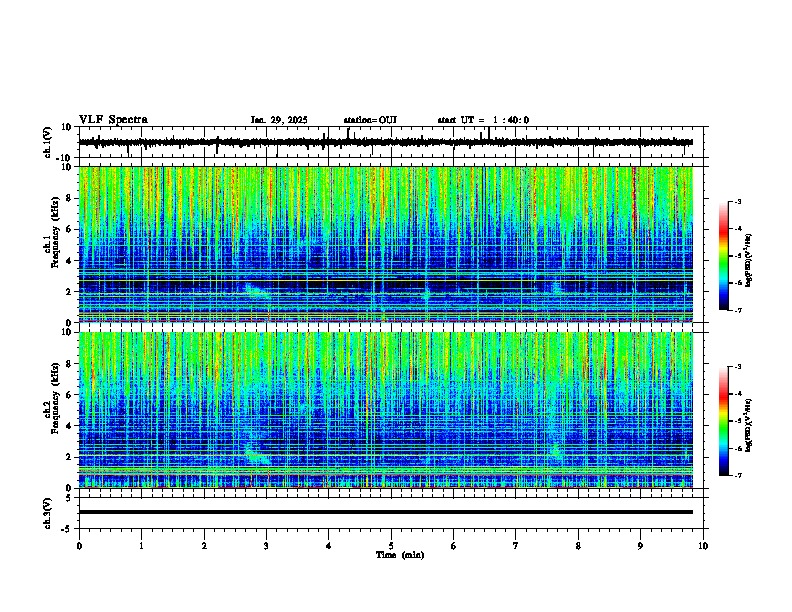Image resolution: width=792 pixels, height=612 pixels.
Task: Click the '-3' value atop ch.1 color bar
Action: [x=737, y=201]
